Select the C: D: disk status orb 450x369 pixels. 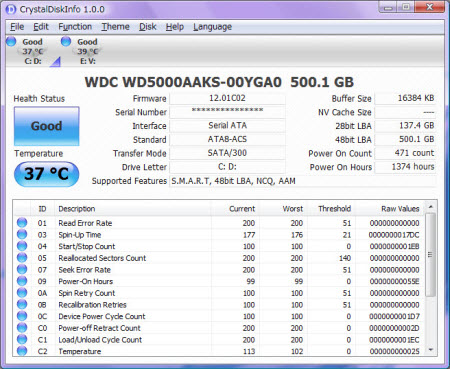11,41
